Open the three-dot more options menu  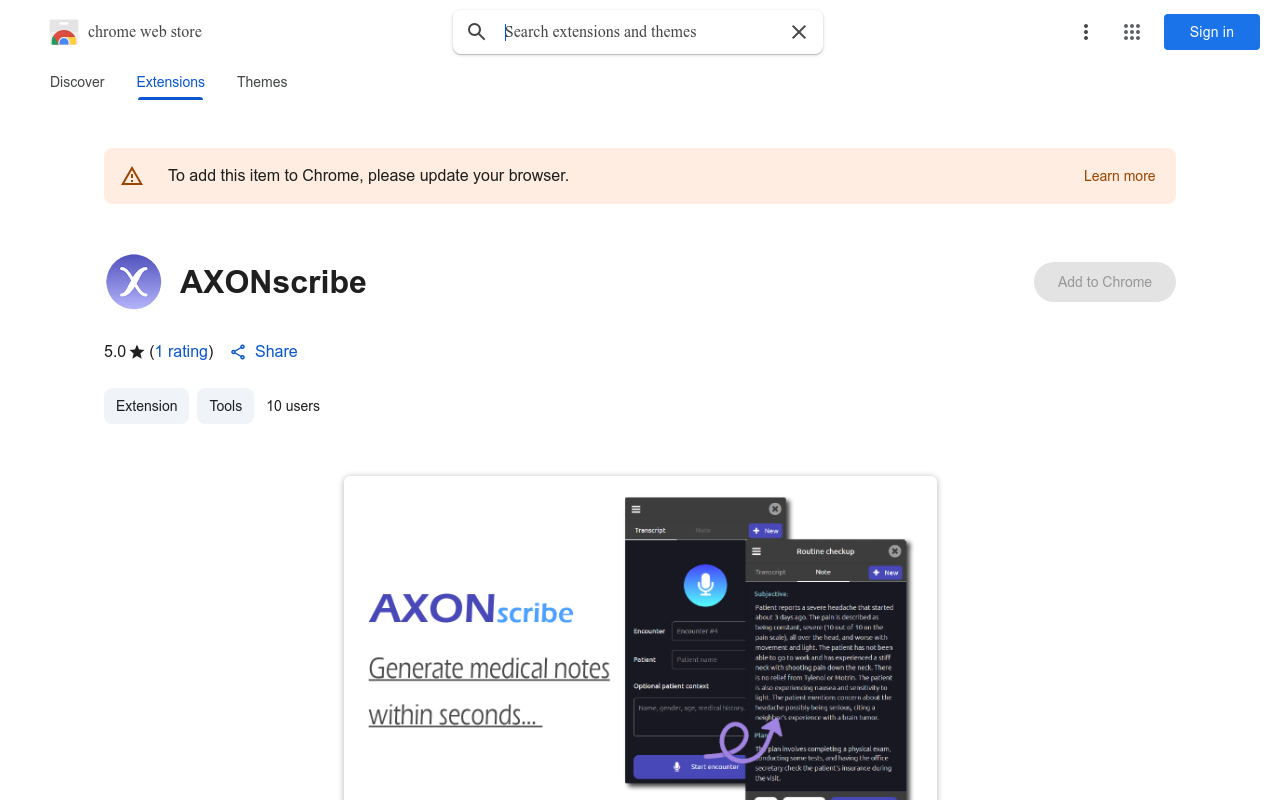click(x=1086, y=32)
